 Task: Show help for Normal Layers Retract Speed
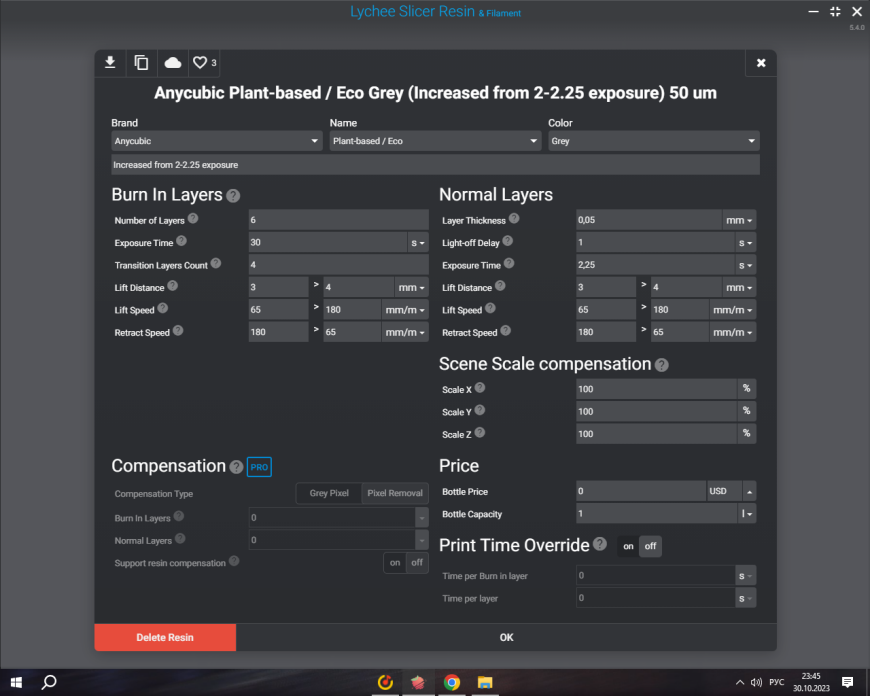[x=505, y=330]
